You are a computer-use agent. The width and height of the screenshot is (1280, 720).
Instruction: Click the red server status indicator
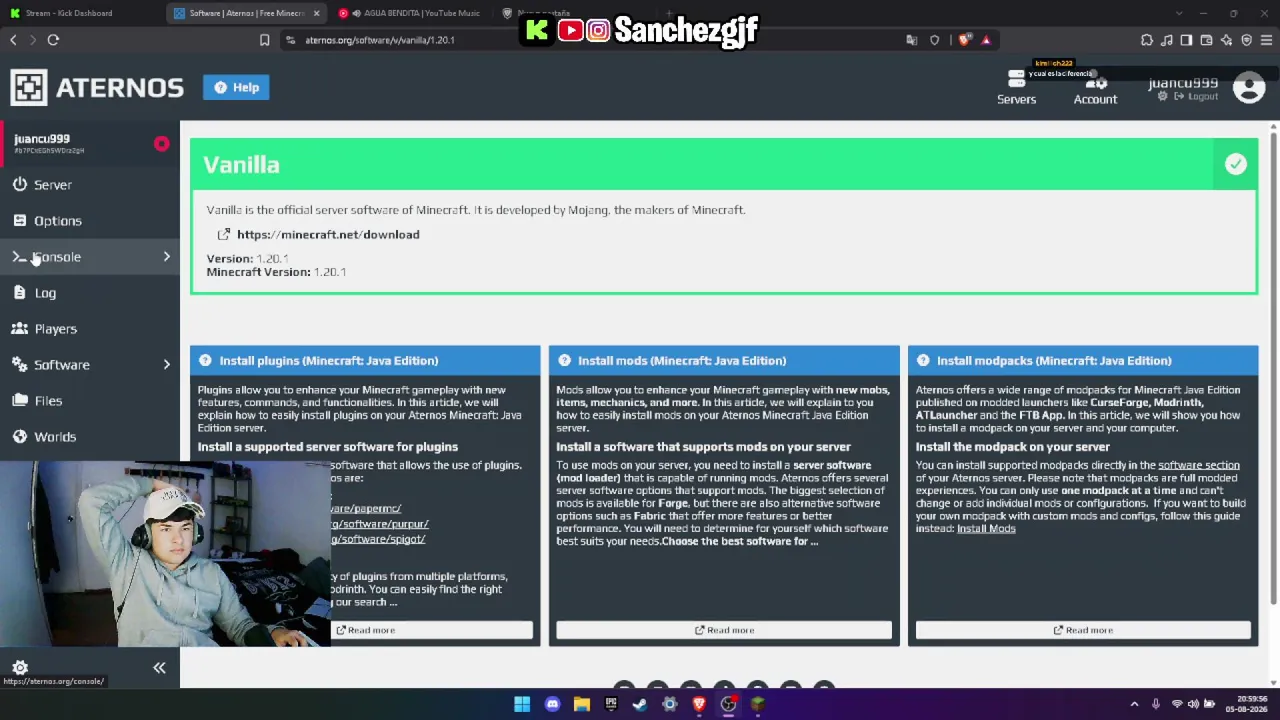coord(161,144)
